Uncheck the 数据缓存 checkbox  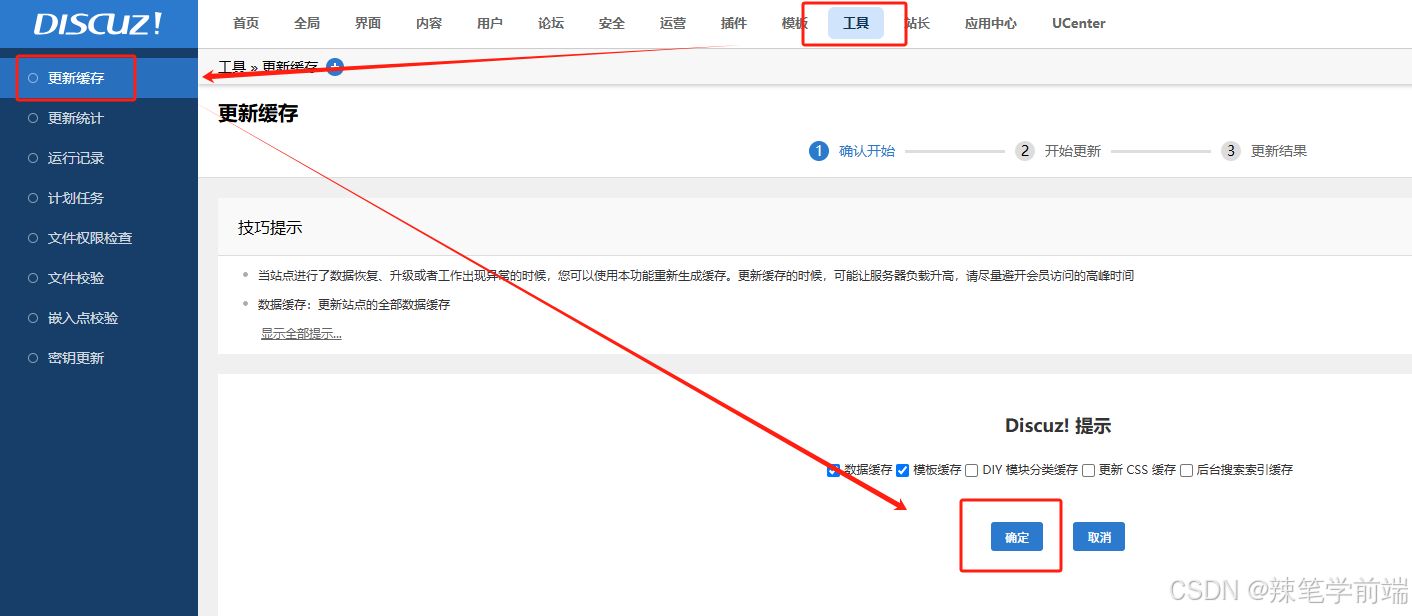pyautogui.click(x=832, y=470)
